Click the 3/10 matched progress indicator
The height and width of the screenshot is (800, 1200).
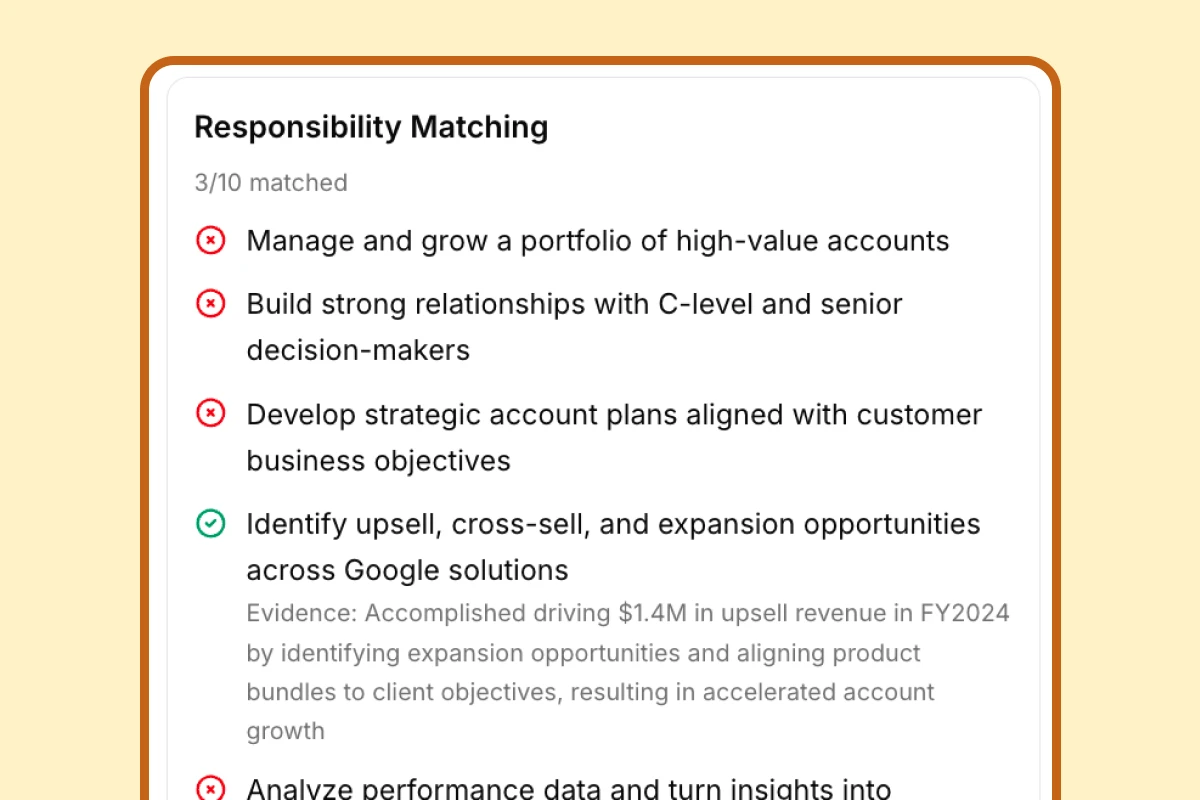click(271, 183)
